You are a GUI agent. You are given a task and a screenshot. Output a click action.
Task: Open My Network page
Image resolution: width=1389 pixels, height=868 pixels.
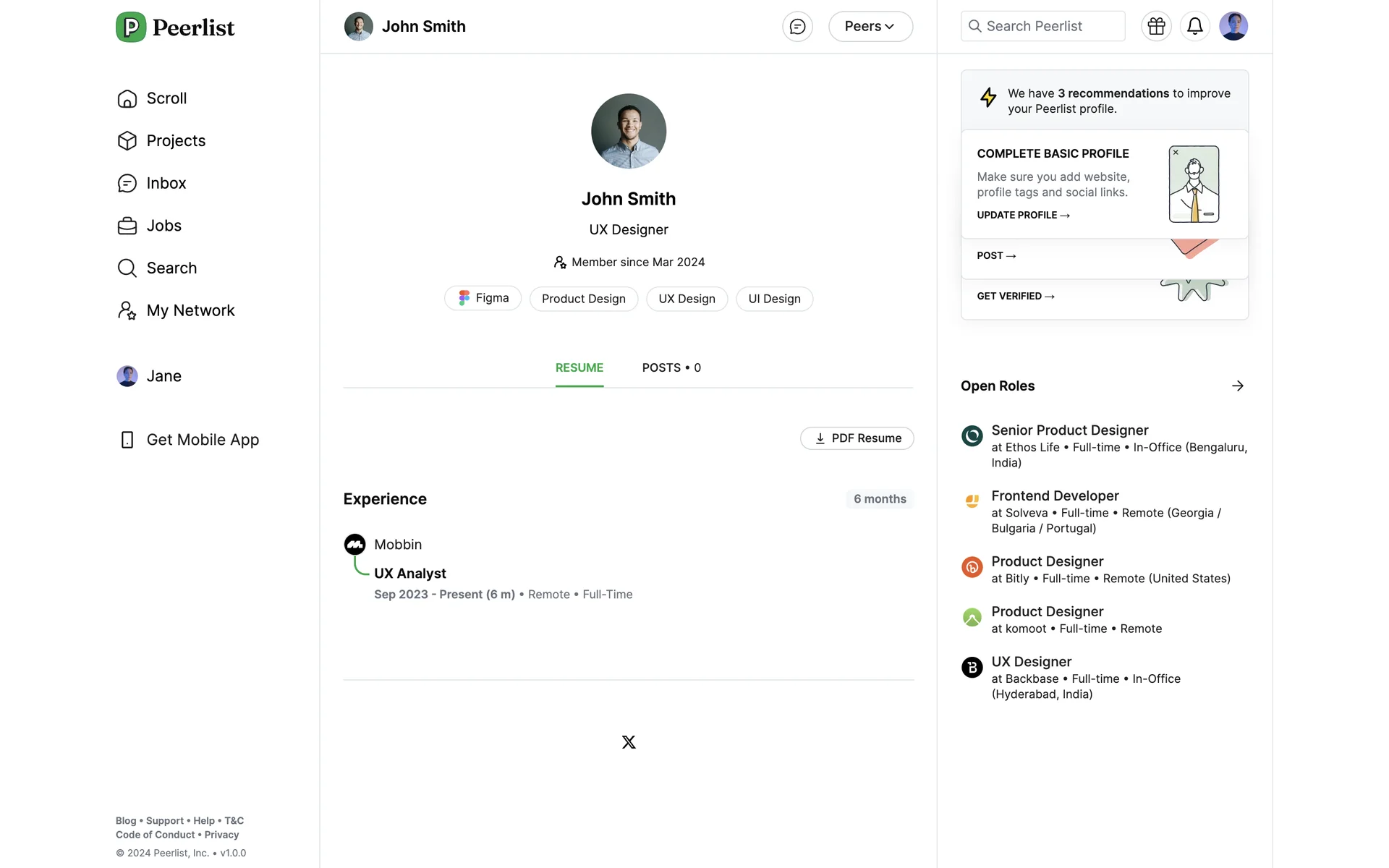coord(190,311)
